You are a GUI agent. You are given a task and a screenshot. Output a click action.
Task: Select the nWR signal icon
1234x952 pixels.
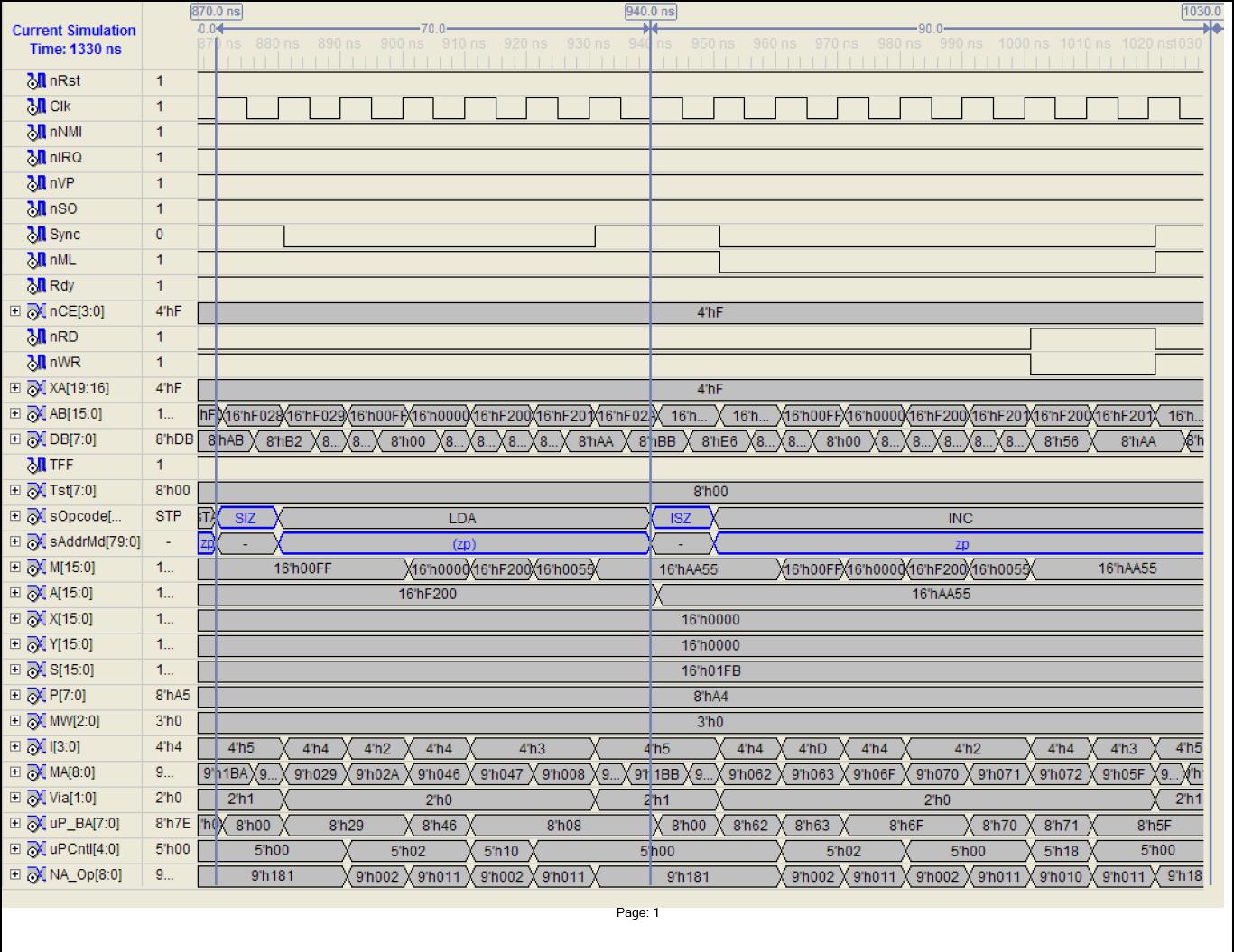coord(37,363)
